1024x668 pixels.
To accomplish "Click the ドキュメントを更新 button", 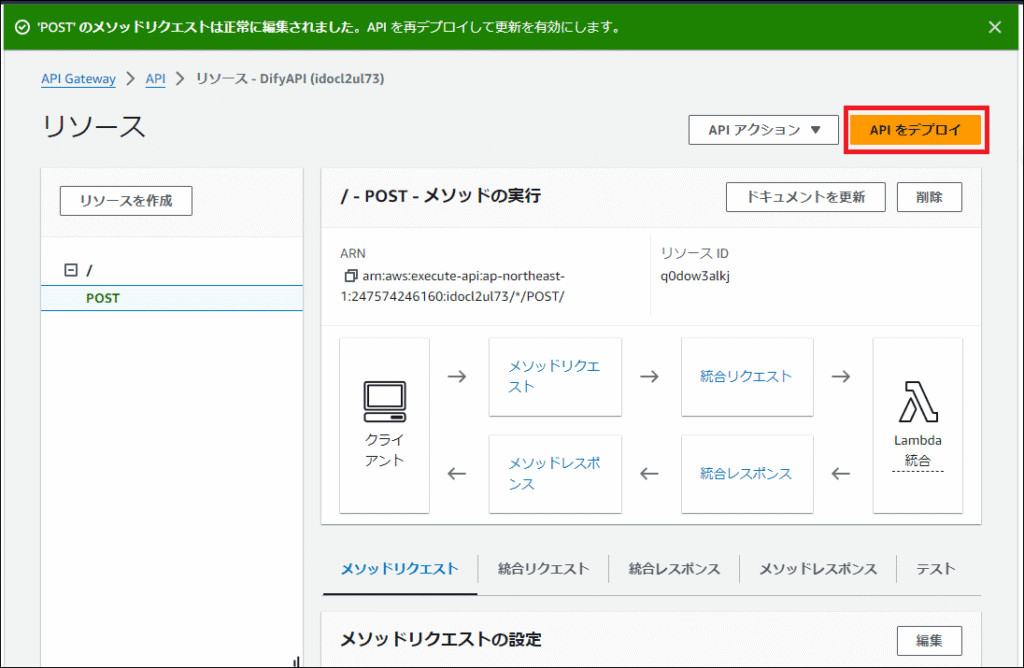I will tap(805, 197).
